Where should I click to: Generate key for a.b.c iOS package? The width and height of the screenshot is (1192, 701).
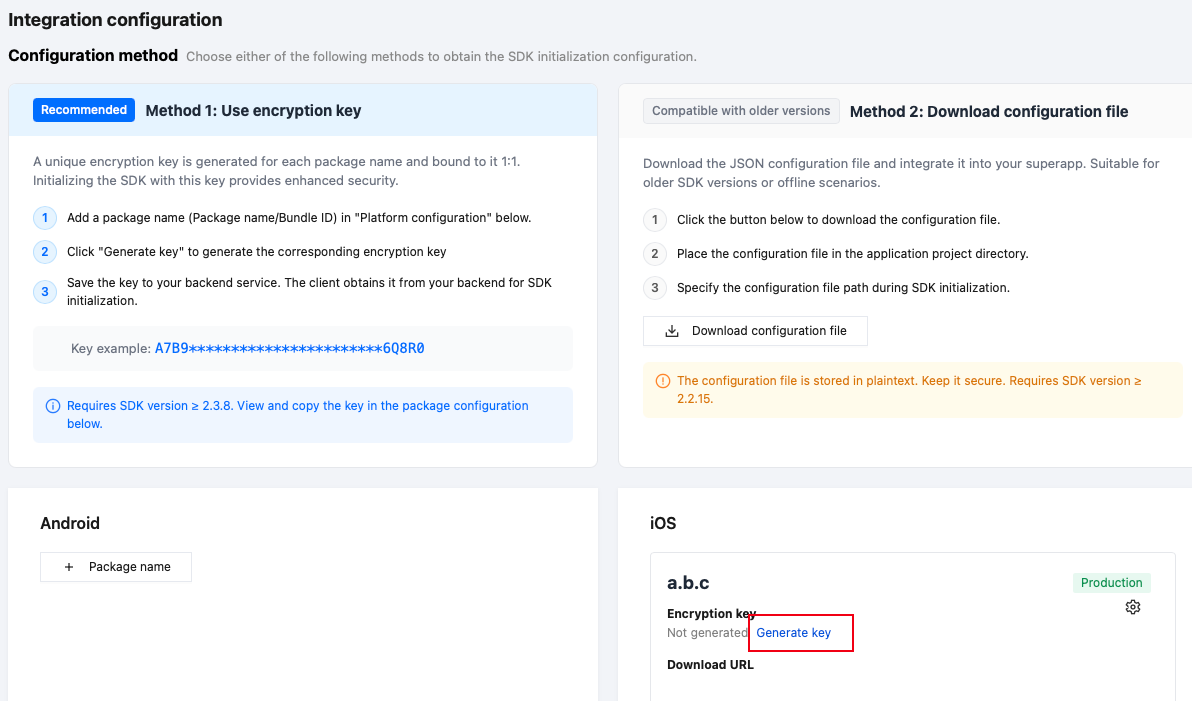click(793, 633)
